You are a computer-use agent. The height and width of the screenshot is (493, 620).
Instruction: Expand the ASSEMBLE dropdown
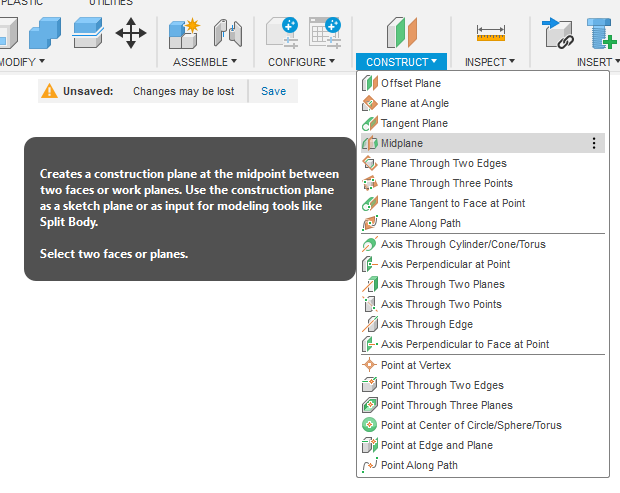tap(207, 62)
